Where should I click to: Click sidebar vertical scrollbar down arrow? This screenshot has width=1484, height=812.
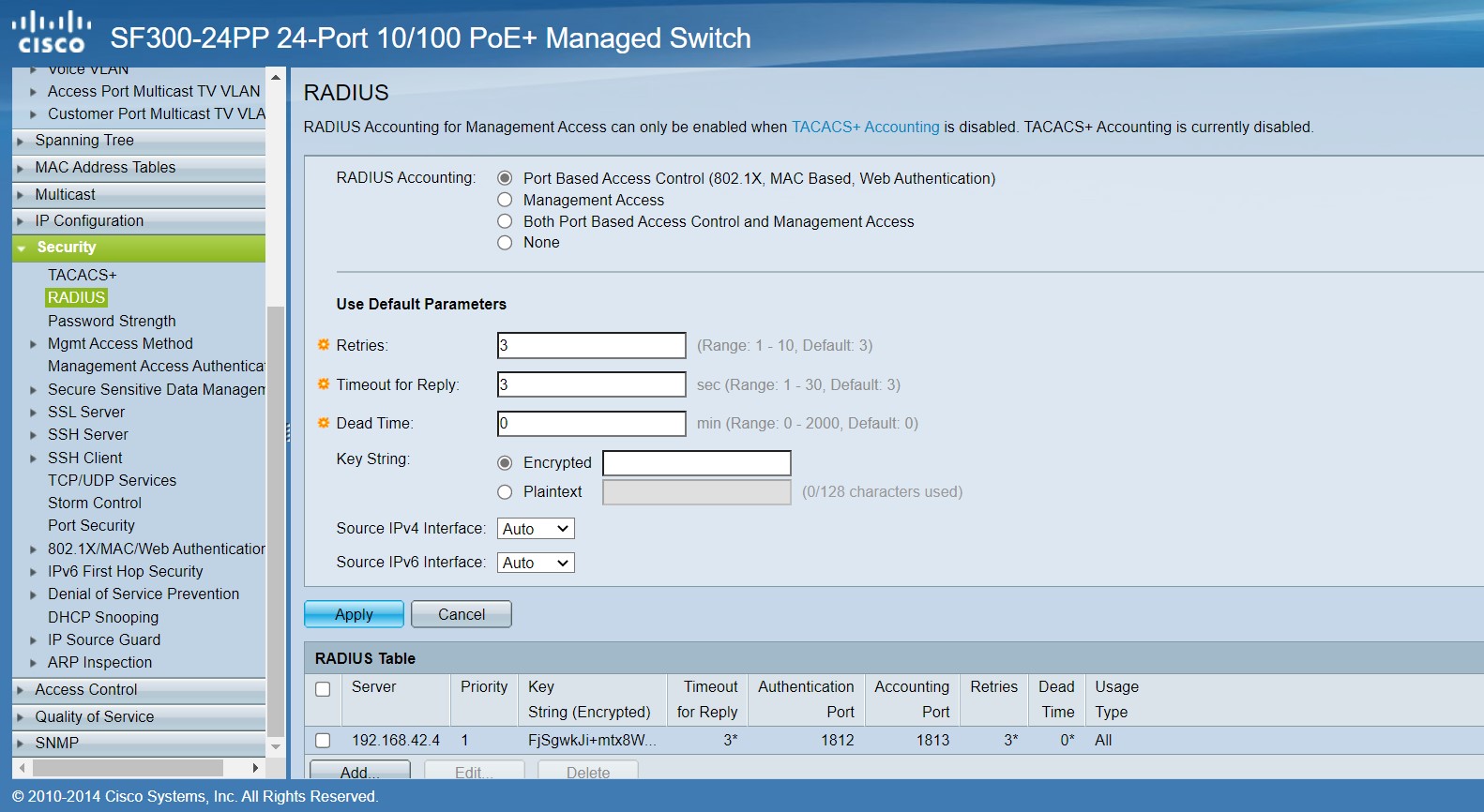point(276,746)
